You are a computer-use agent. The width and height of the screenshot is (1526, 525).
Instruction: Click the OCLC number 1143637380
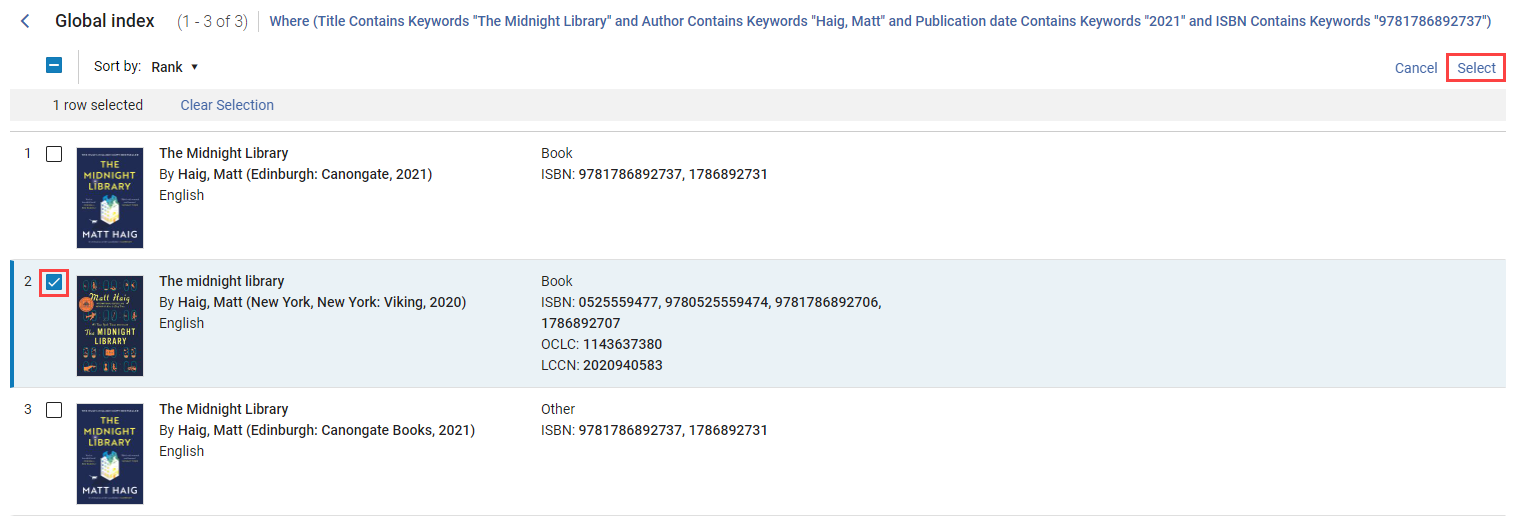(x=622, y=344)
